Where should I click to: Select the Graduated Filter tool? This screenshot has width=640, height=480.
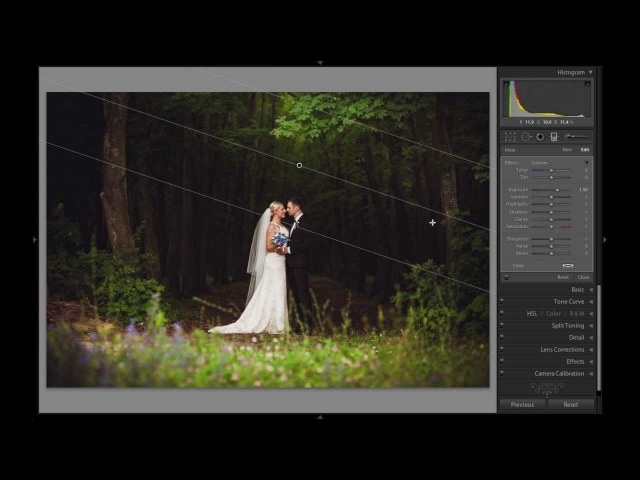click(x=554, y=137)
